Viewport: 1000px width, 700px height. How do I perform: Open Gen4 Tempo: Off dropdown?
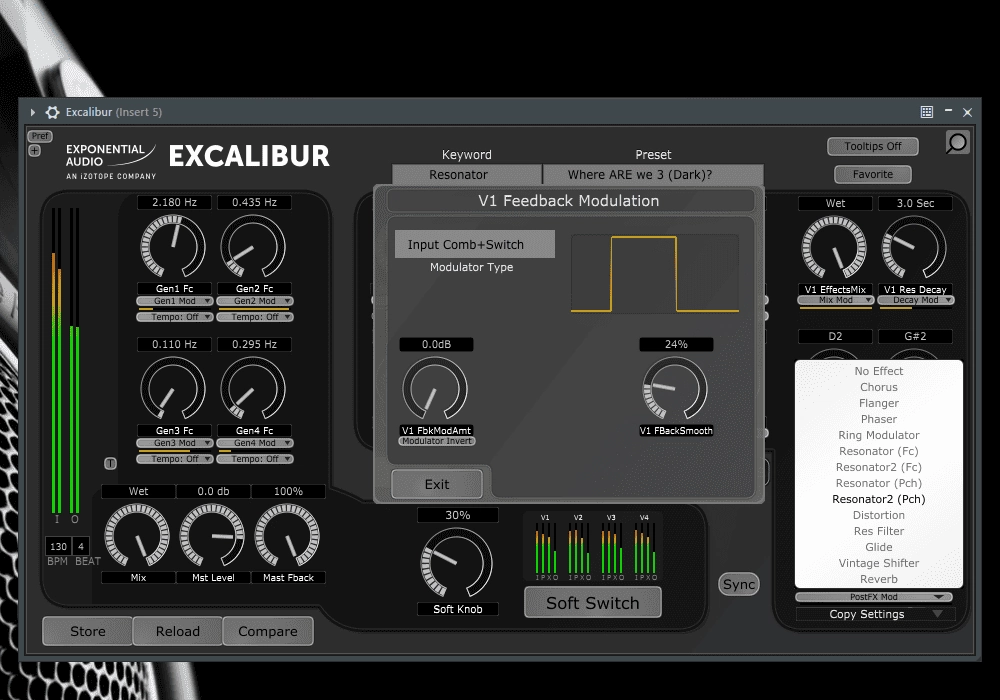point(254,459)
